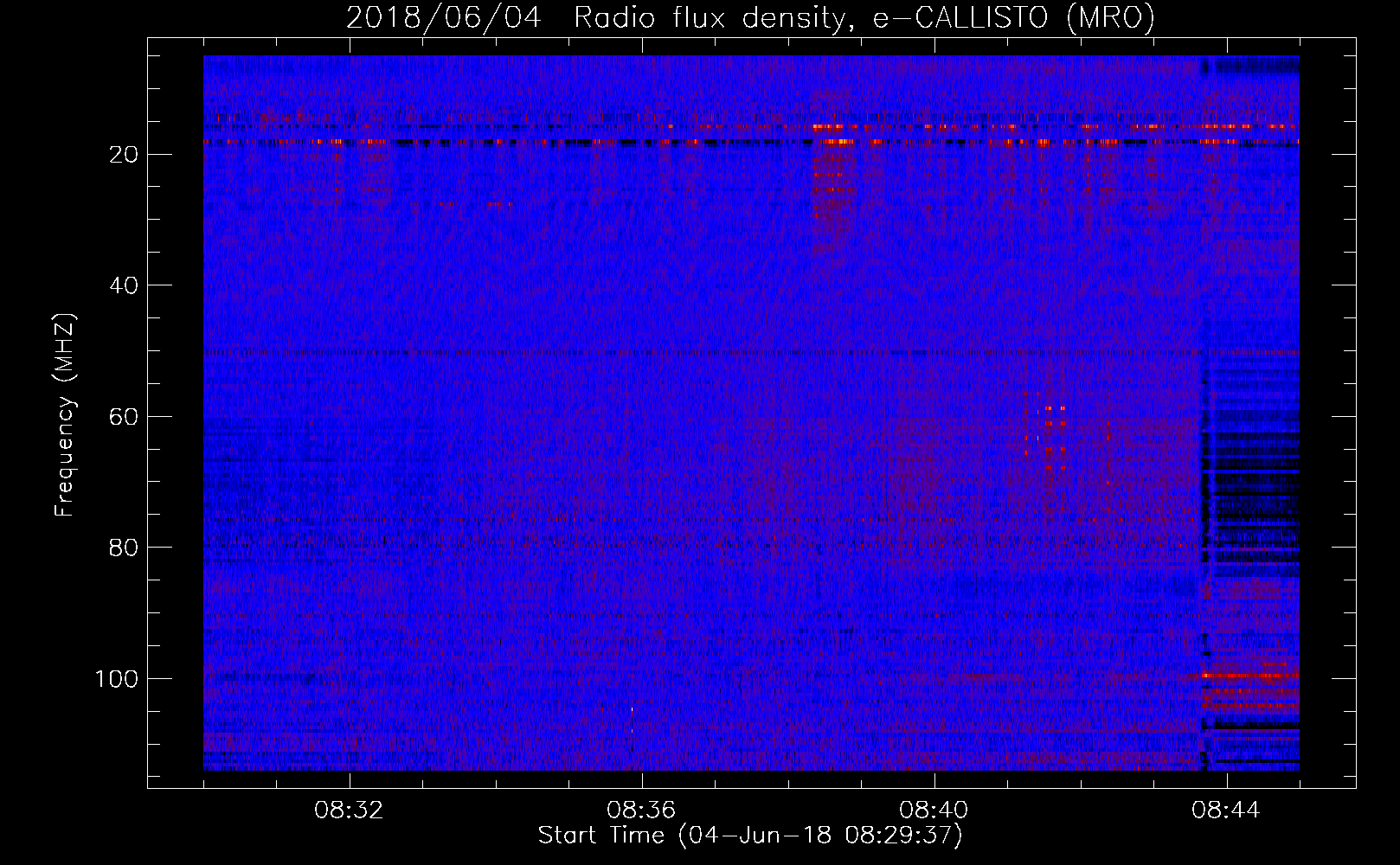Click the 08:36 time tick label
Screen dimensions: 1400x865
tap(641, 811)
